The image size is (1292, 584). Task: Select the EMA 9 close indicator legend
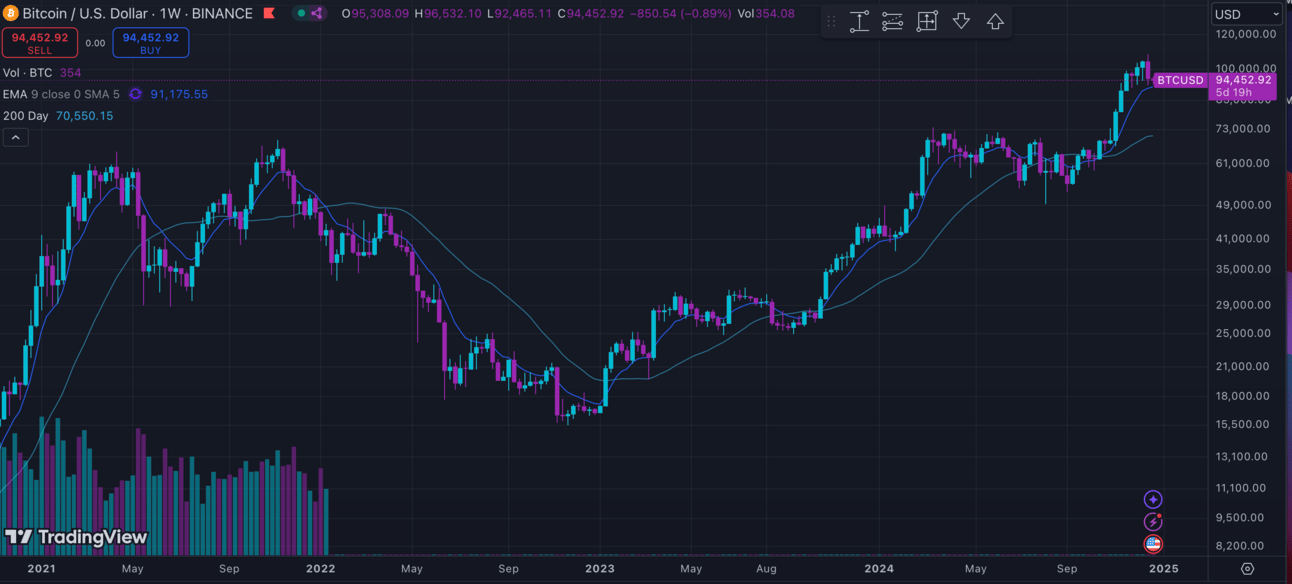tap(61, 94)
